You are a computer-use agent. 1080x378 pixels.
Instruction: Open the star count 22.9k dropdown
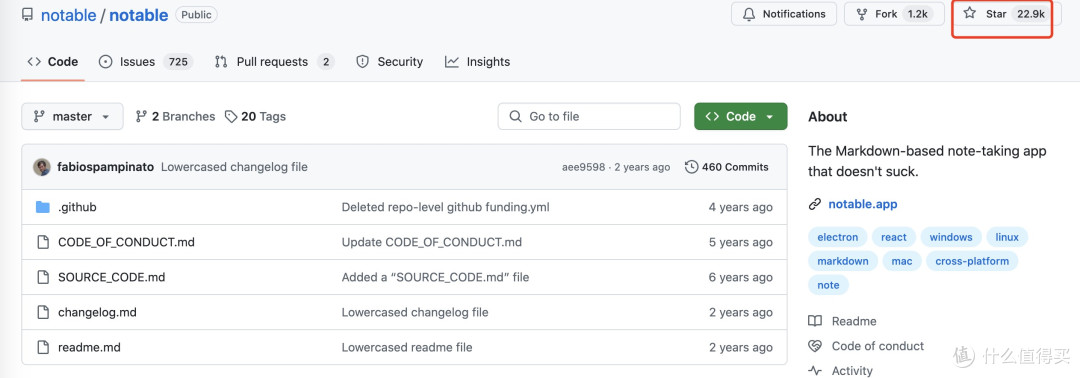point(1031,14)
